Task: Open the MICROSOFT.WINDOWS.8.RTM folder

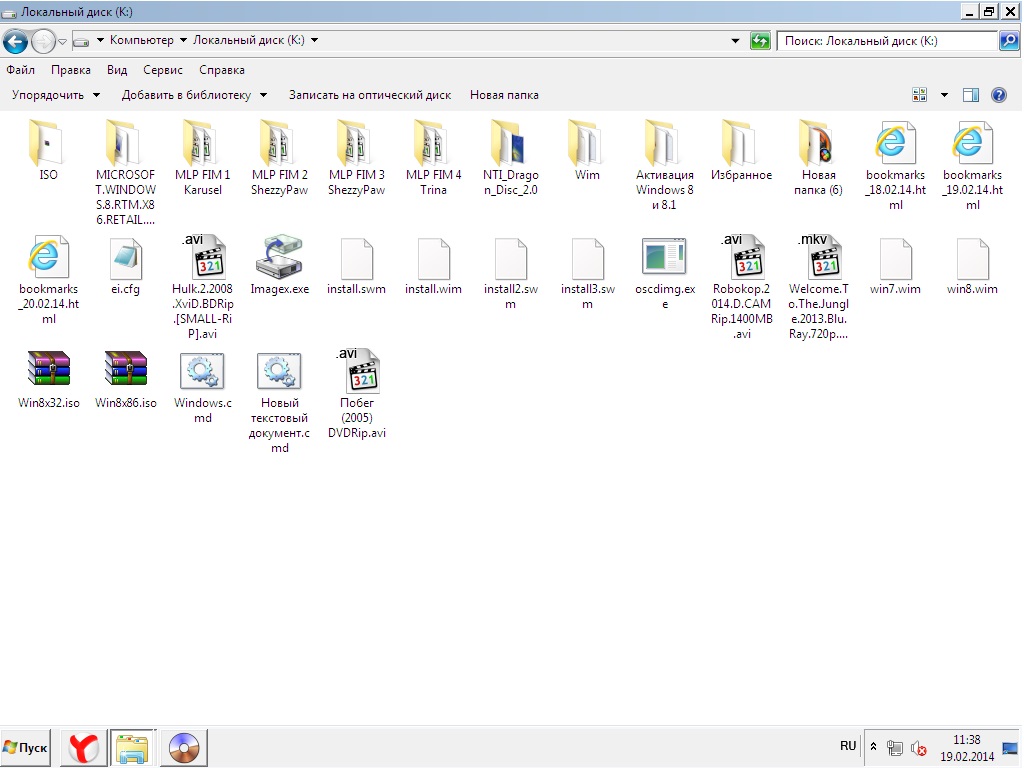Action: [125, 142]
